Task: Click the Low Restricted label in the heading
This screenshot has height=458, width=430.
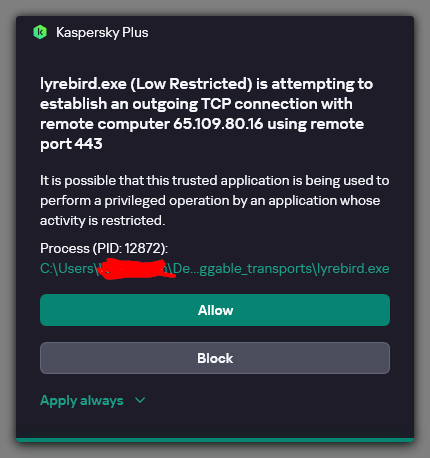Action: tap(191, 84)
